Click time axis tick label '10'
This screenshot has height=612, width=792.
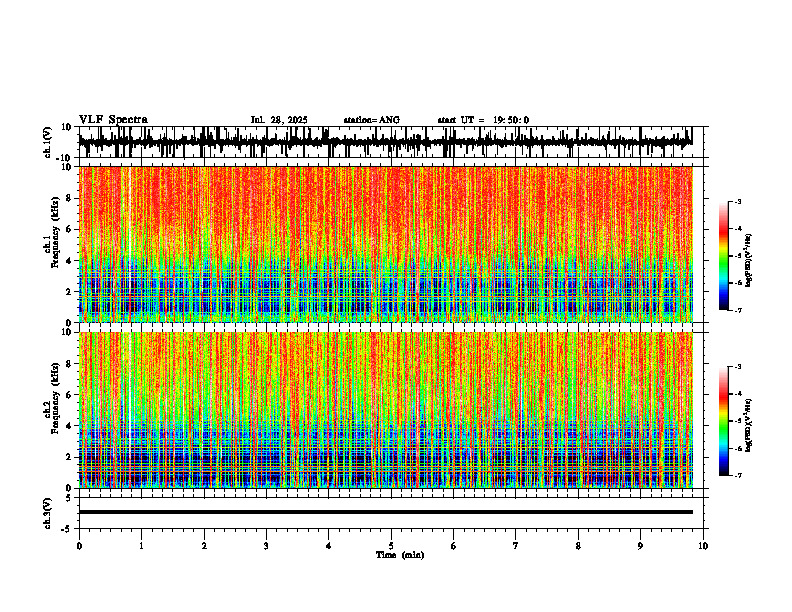[x=703, y=546]
